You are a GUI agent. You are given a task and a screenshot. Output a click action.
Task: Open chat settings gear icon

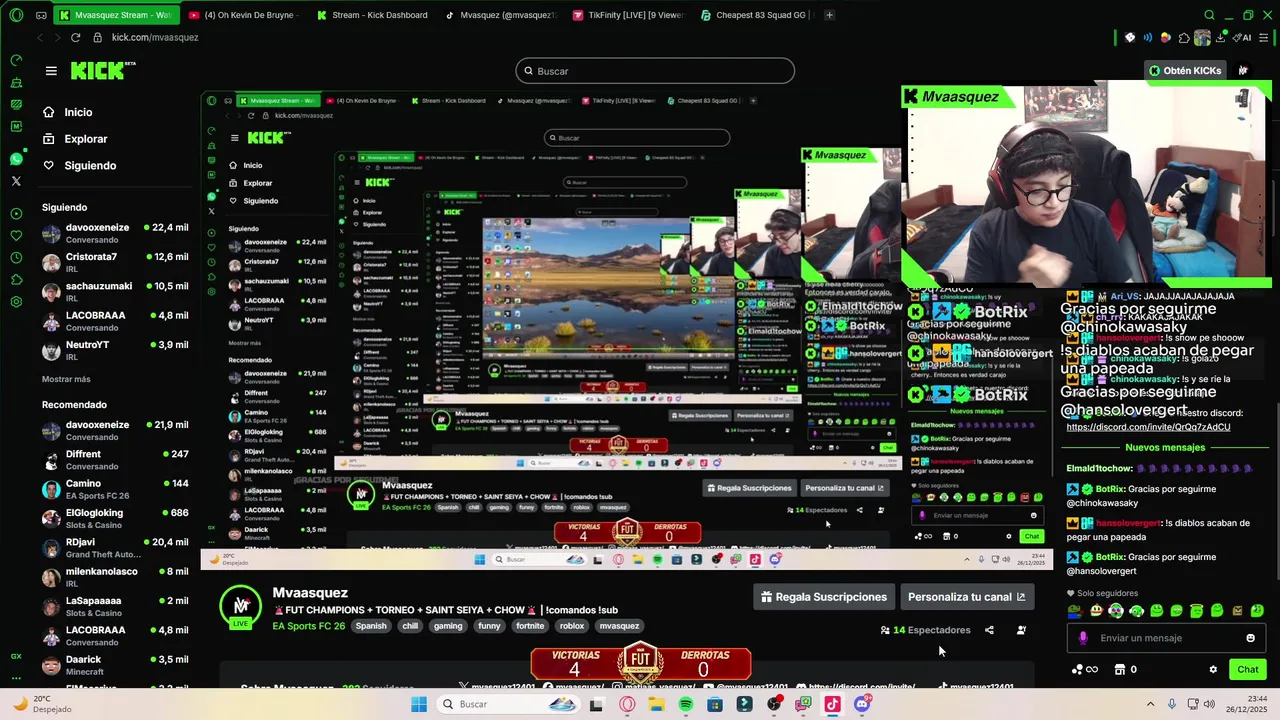1213,669
